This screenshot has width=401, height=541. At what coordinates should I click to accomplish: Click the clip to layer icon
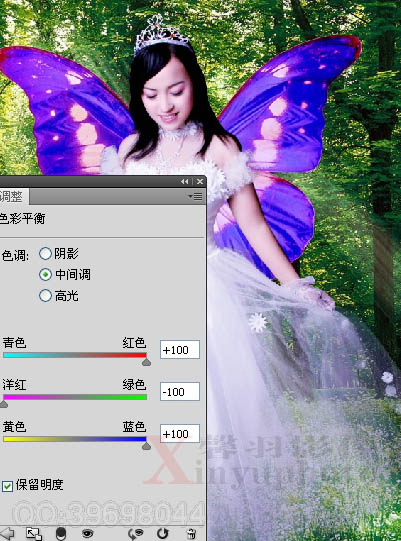pos(61,533)
